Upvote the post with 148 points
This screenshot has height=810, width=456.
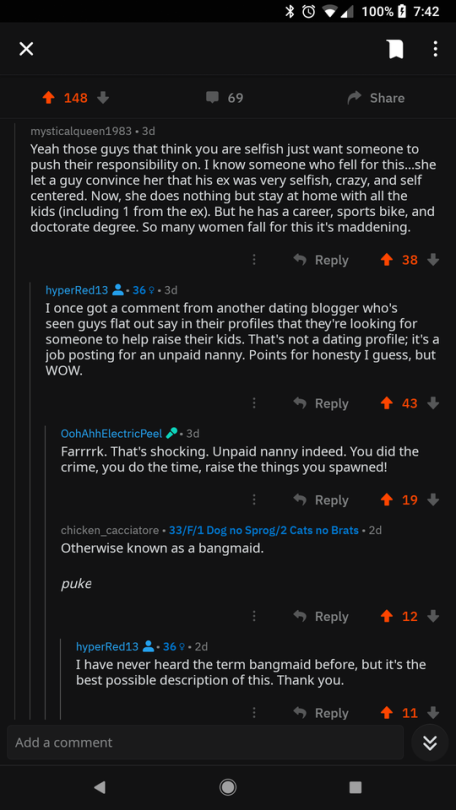click(x=49, y=98)
